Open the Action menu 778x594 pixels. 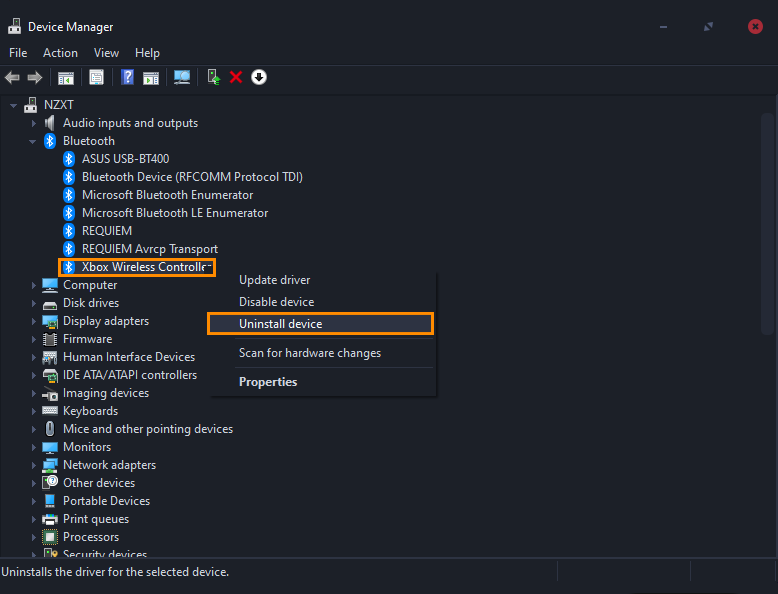[60, 53]
